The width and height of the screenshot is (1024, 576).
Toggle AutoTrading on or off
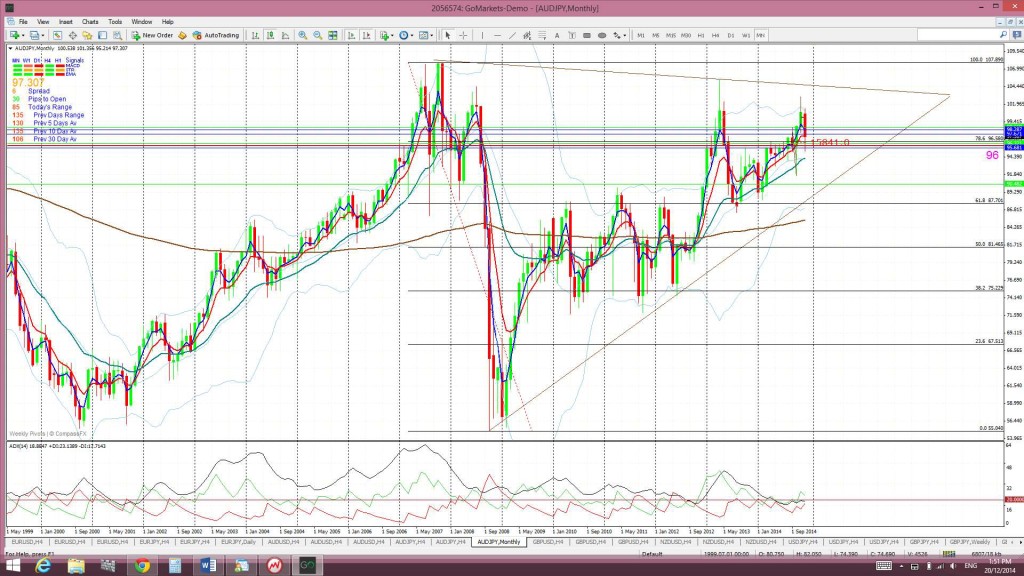216,35
